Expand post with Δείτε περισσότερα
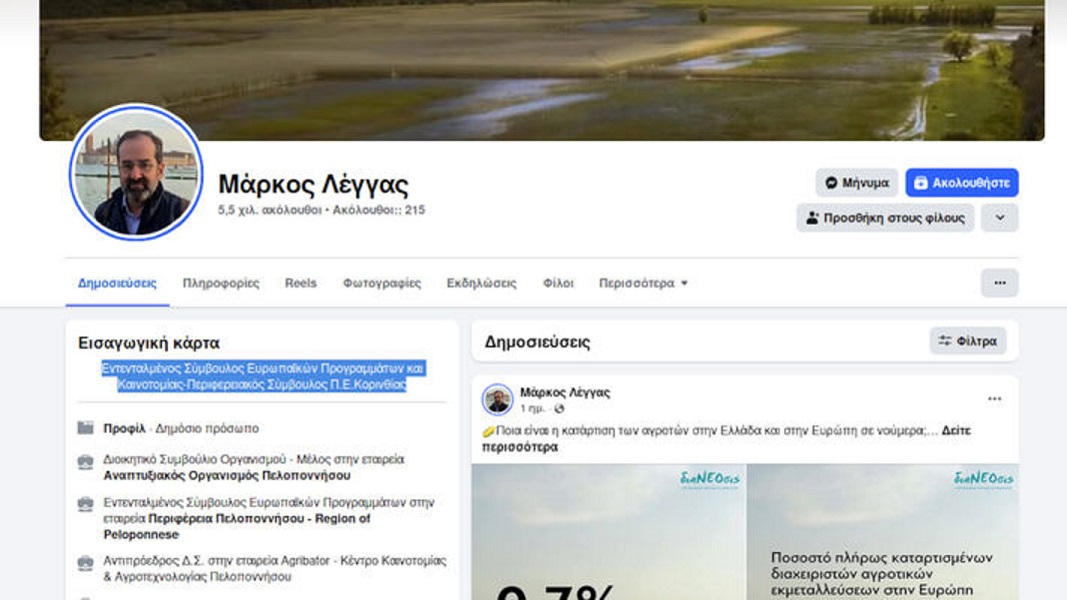Image resolution: width=1067 pixels, height=600 pixels. click(727, 439)
